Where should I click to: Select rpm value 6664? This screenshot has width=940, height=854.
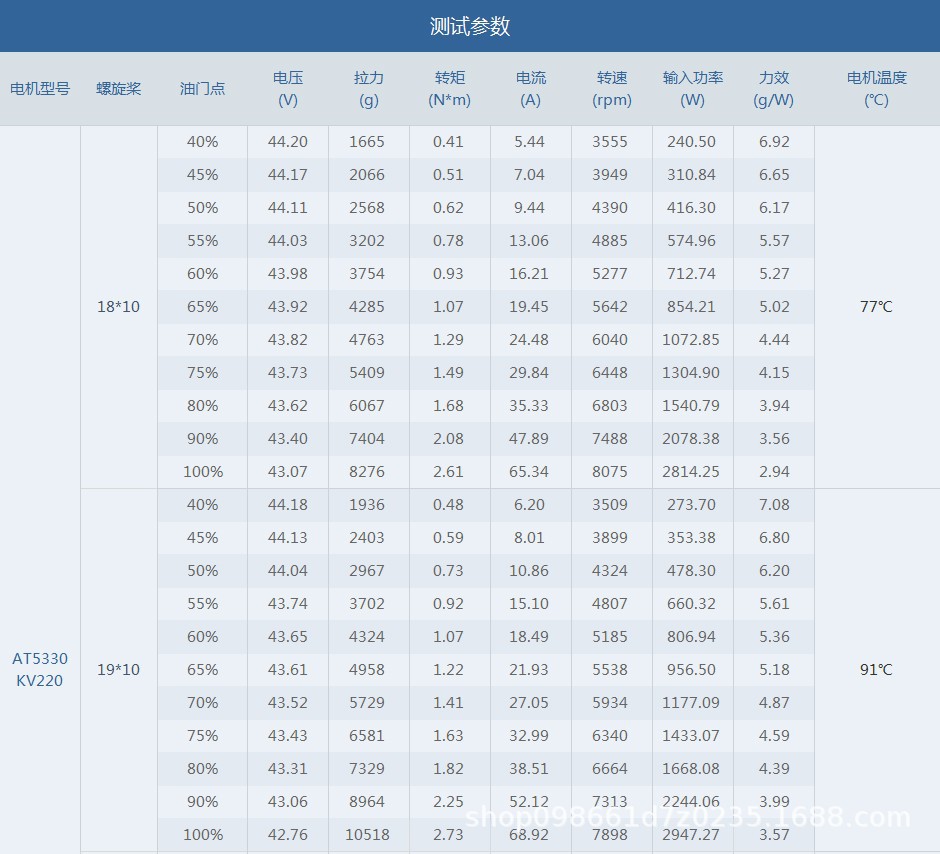click(x=610, y=768)
